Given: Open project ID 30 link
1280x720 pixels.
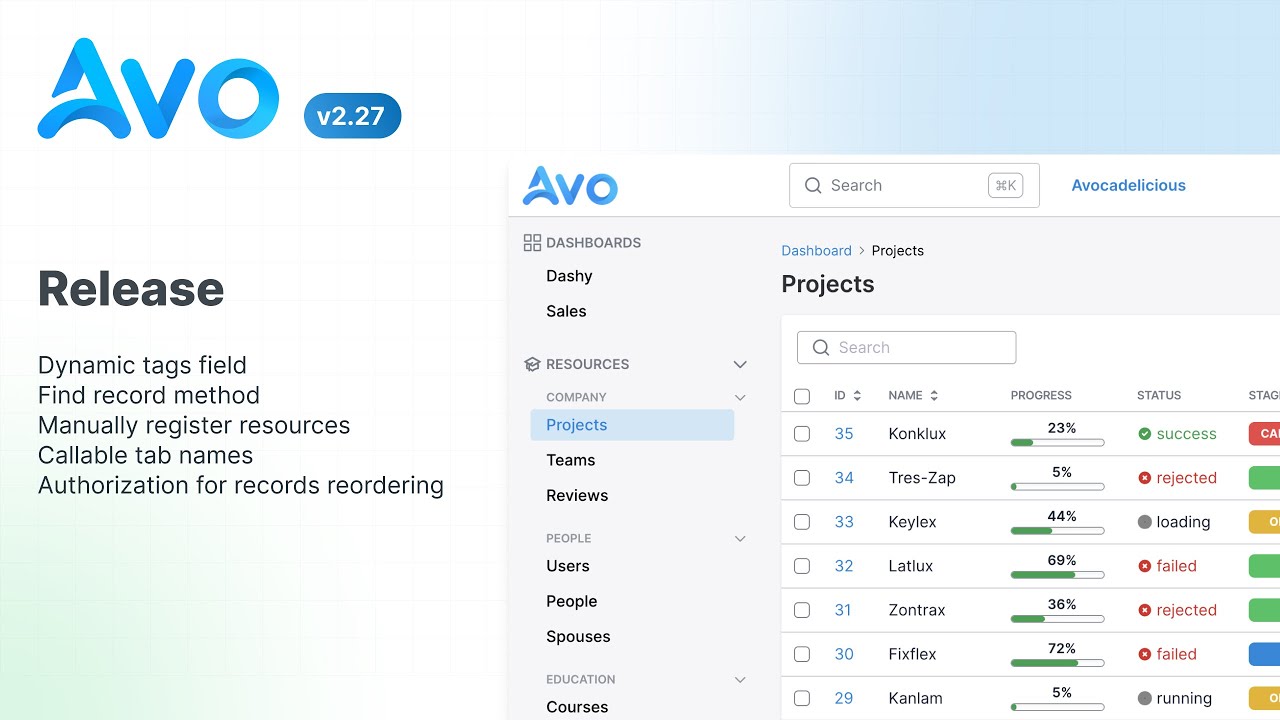Looking at the screenshot, I should [x=844, y=654].
